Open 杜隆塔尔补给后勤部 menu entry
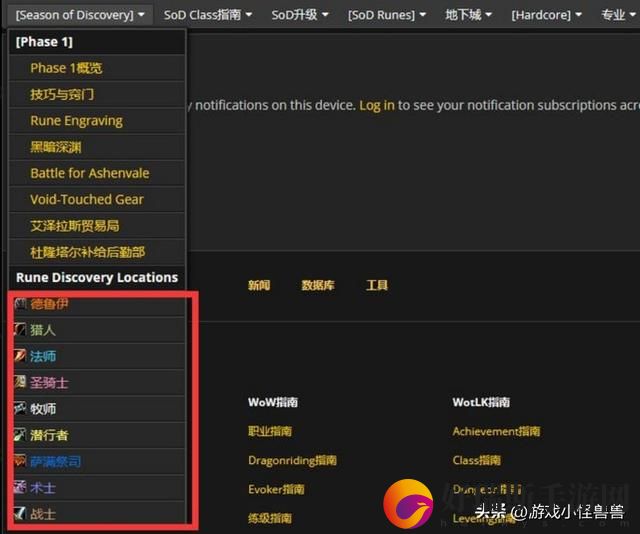Viewport: 640px width, 534px height. (97, 252)
